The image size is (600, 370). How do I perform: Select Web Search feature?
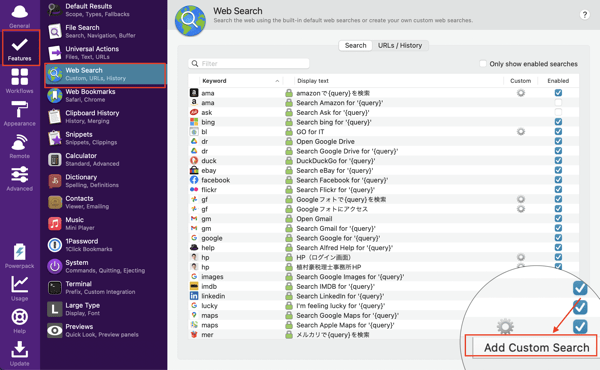pyautogui.click(x=105, y=74)
